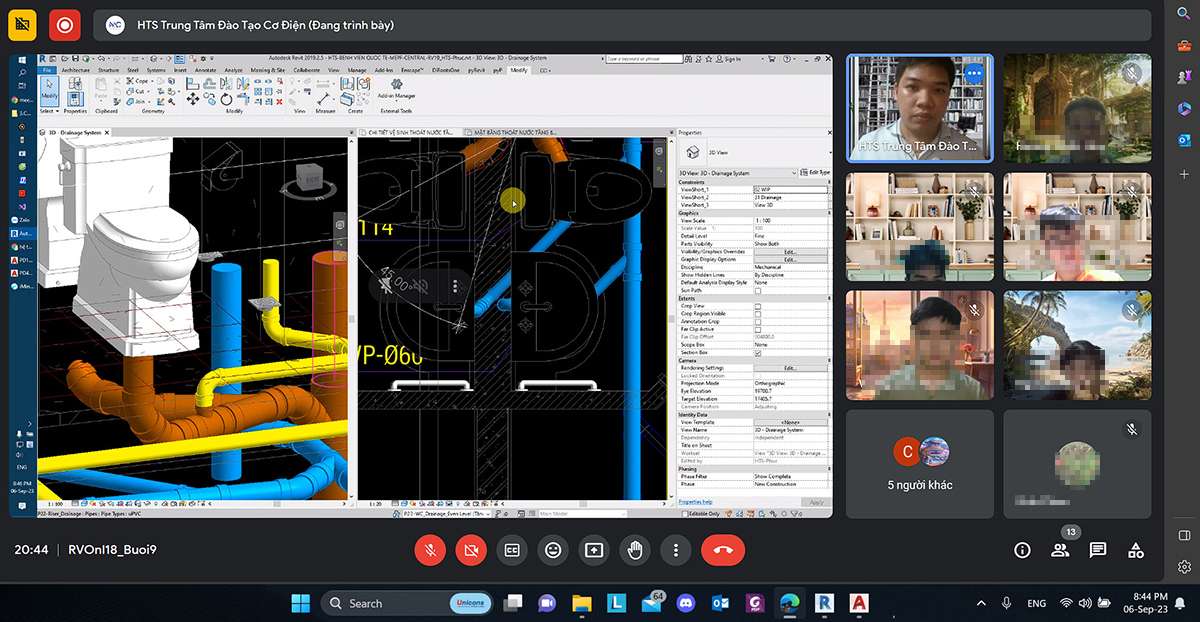Open AutoCAD from the Windows taskbar

(858, 603)
